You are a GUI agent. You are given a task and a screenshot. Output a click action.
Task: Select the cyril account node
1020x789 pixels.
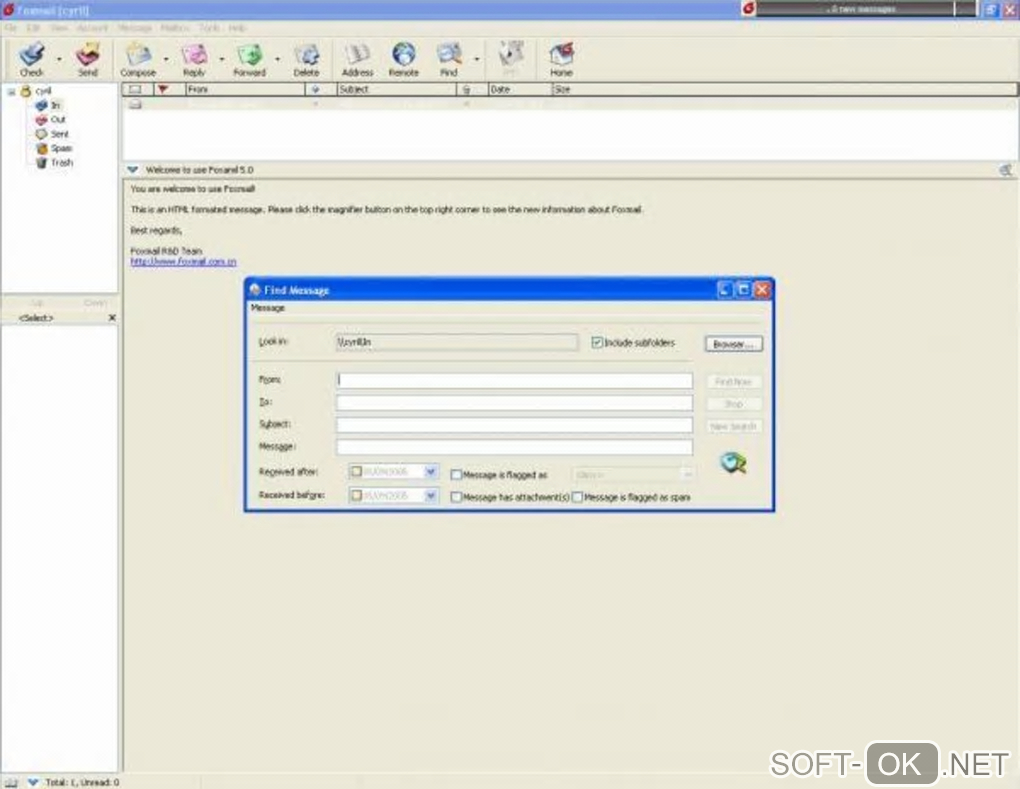(43, 91)
